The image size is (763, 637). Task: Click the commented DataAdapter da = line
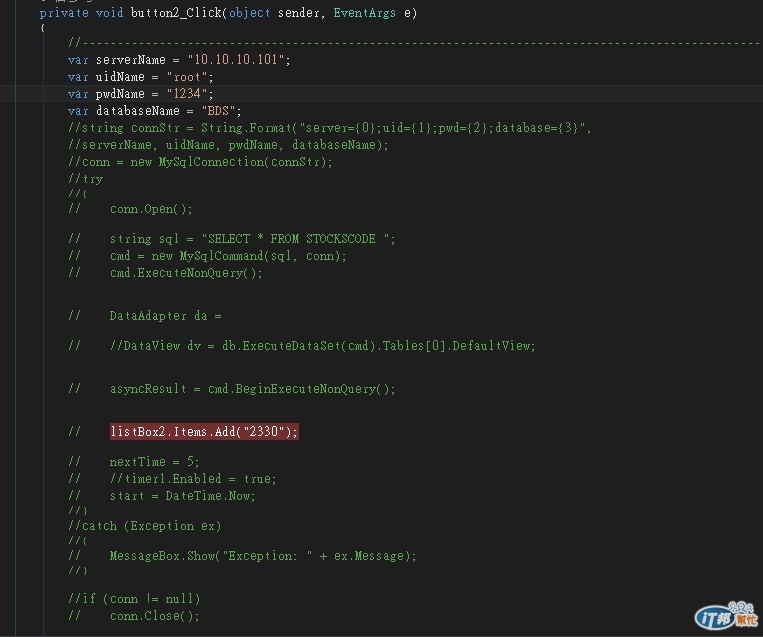(145, 316)
